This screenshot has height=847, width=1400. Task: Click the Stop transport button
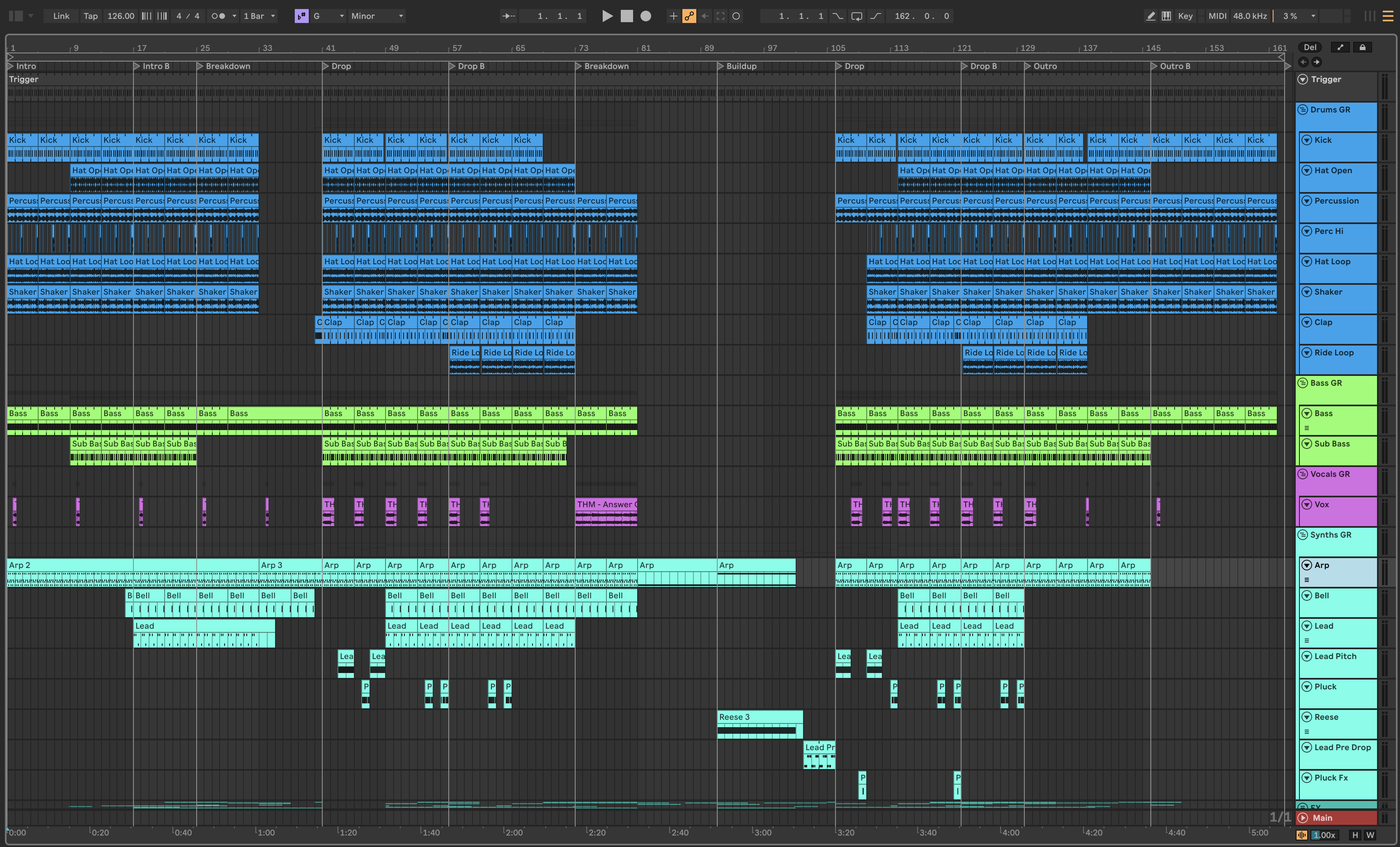click(627, 16)
